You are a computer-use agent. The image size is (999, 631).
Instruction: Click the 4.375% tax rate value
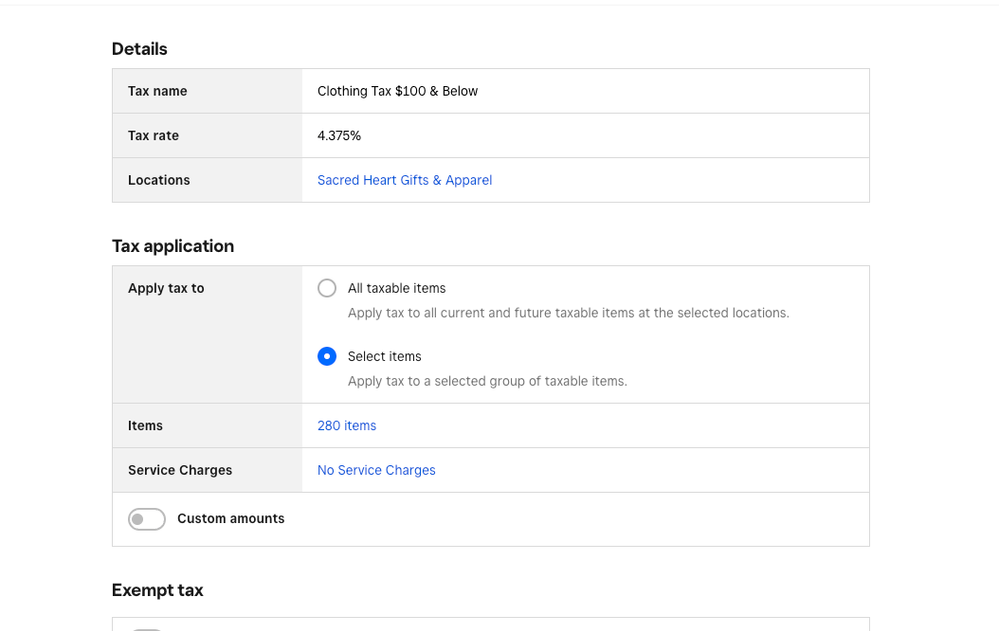[338, 136]
